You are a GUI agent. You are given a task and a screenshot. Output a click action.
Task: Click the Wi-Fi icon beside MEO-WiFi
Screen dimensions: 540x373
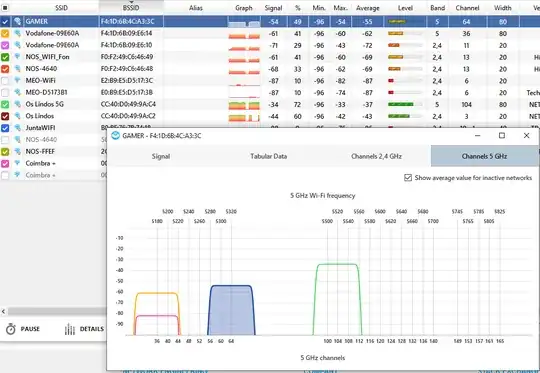click(x=17, y=81)
